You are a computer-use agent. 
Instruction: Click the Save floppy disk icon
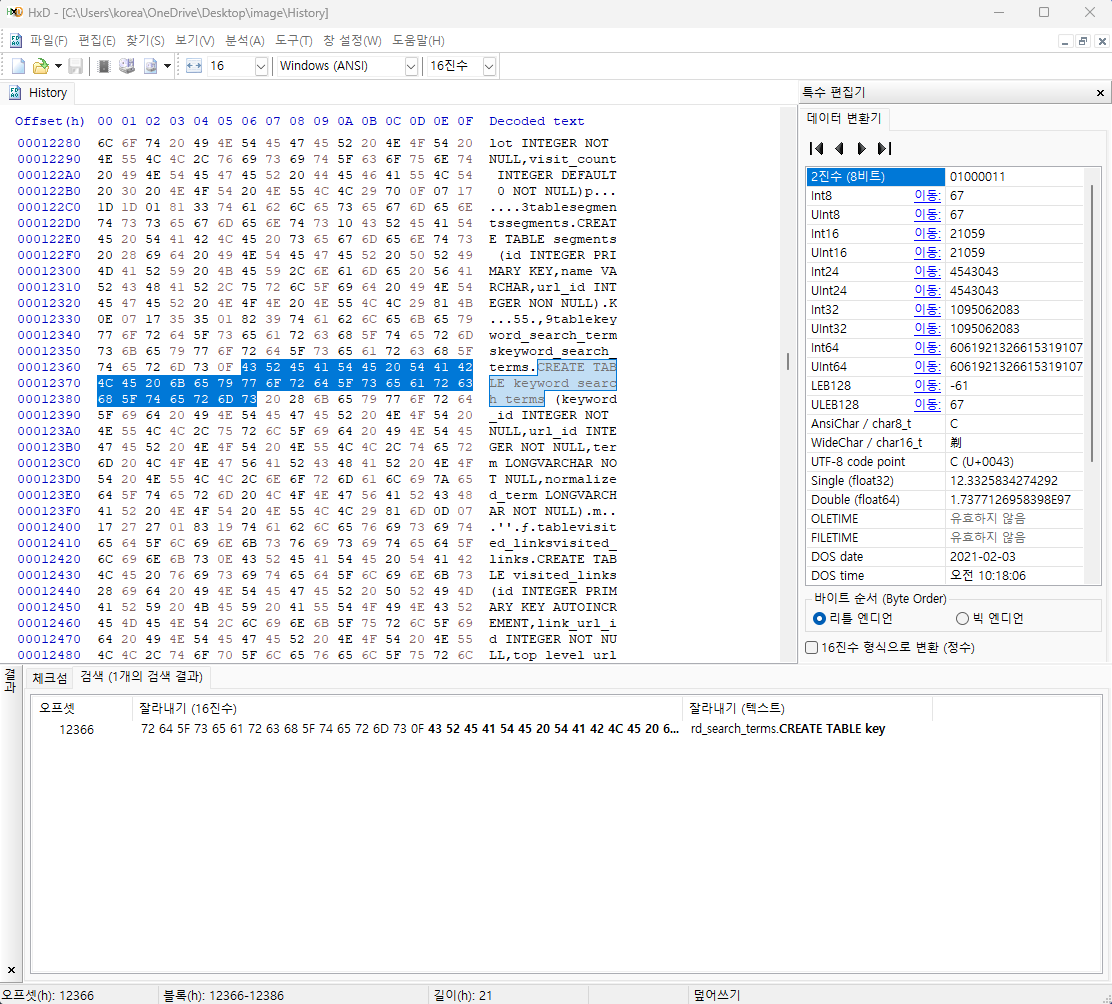pyautogui.click(x=76, y=66)
